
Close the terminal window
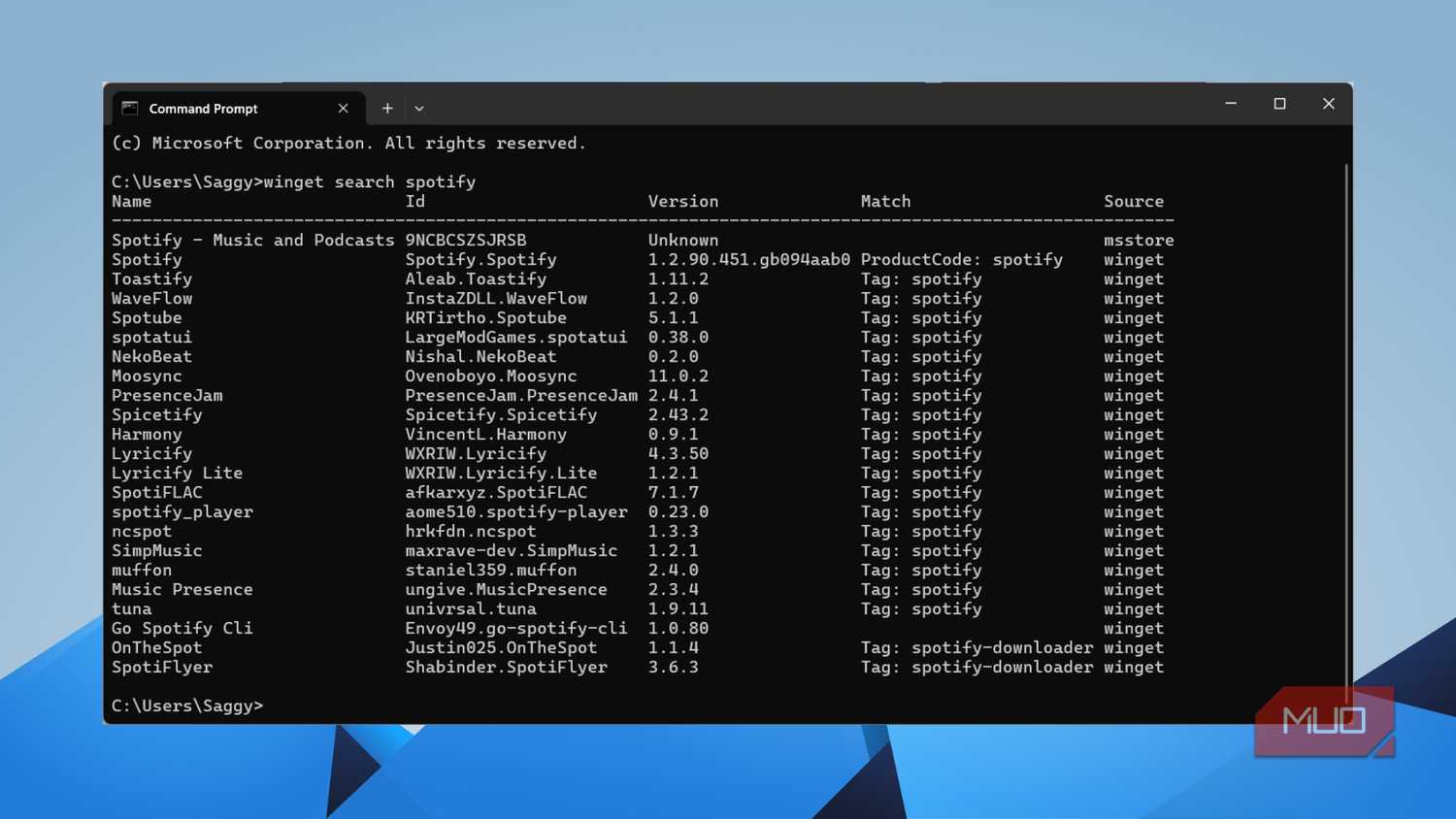coord(1329,104)
